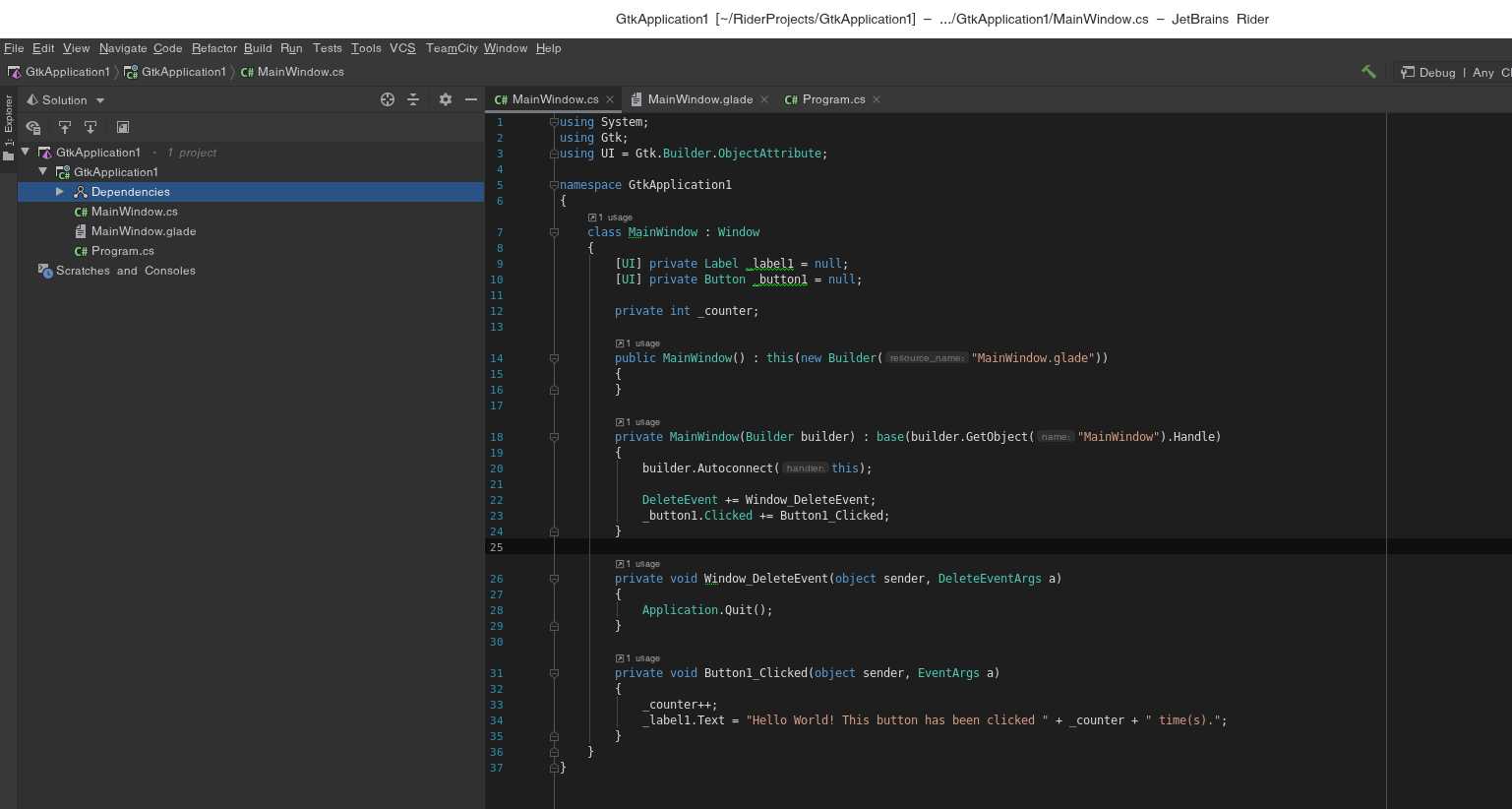Collapse the GtkApplication1 project node
Image resolution: width=1512 pixels, height=809 pixels.
pyautogui.click(x=43, y=171)
